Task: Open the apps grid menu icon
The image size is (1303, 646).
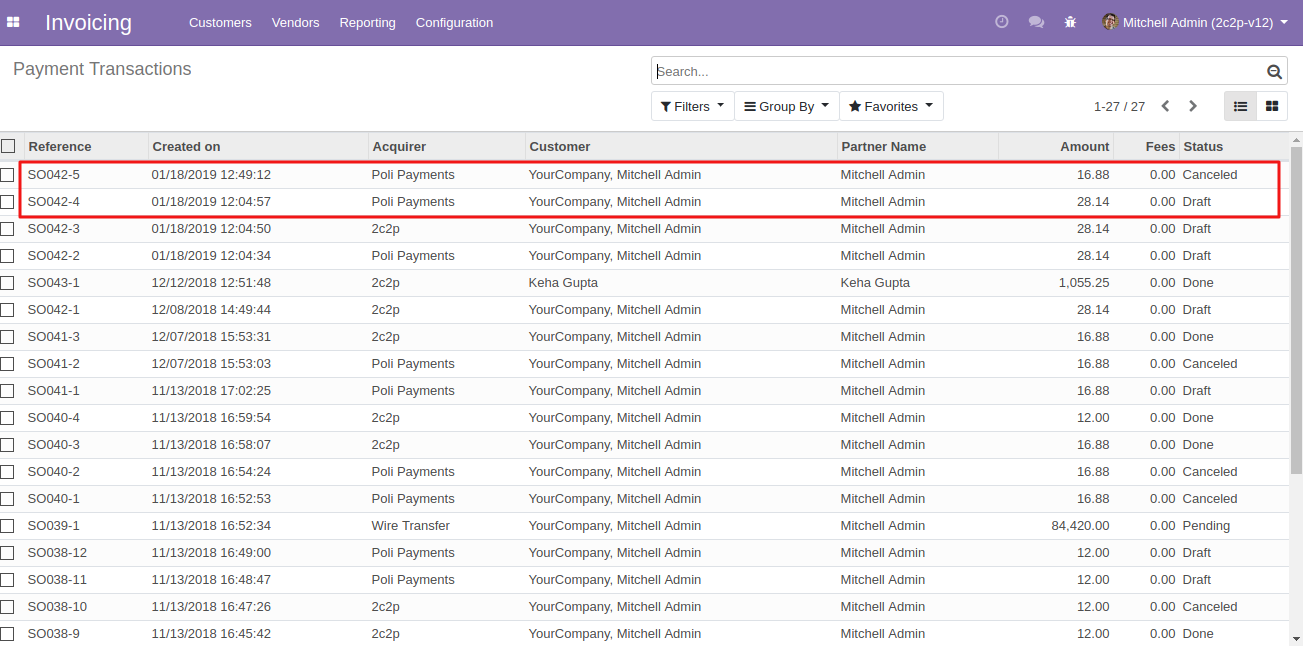Action: coord(13,22)
